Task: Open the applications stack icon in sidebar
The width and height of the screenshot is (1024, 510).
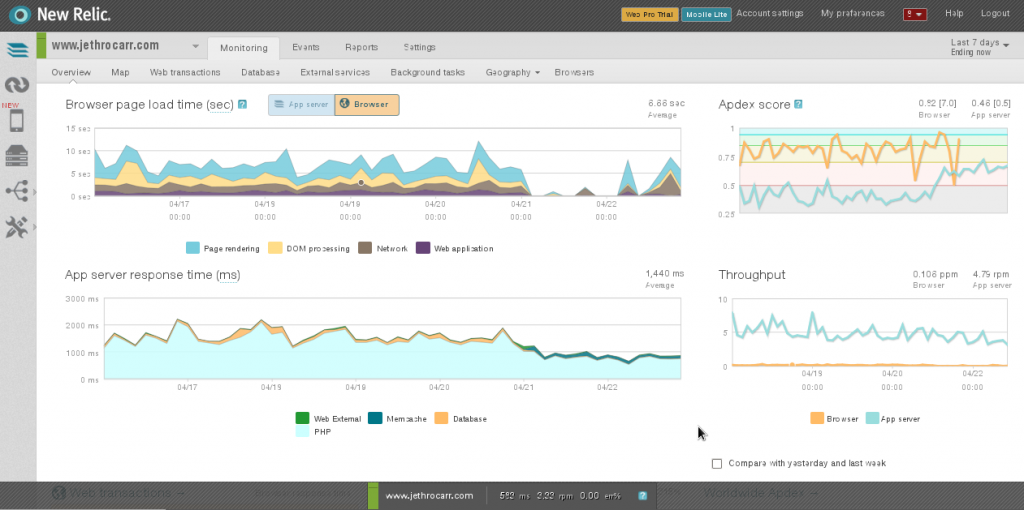Action: click(17, 51)
